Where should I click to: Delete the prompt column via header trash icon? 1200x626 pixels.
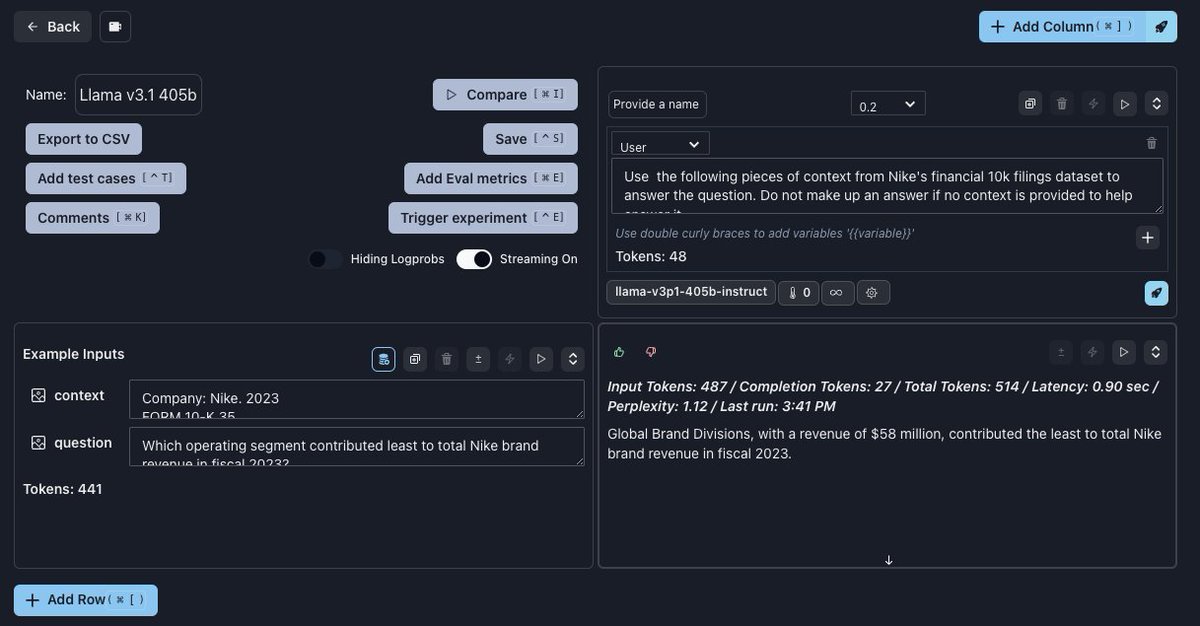(1062, 104)
